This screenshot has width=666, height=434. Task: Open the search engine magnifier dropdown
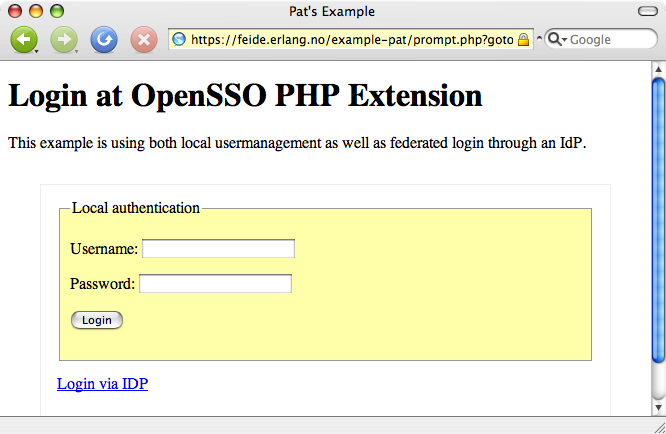557,39
